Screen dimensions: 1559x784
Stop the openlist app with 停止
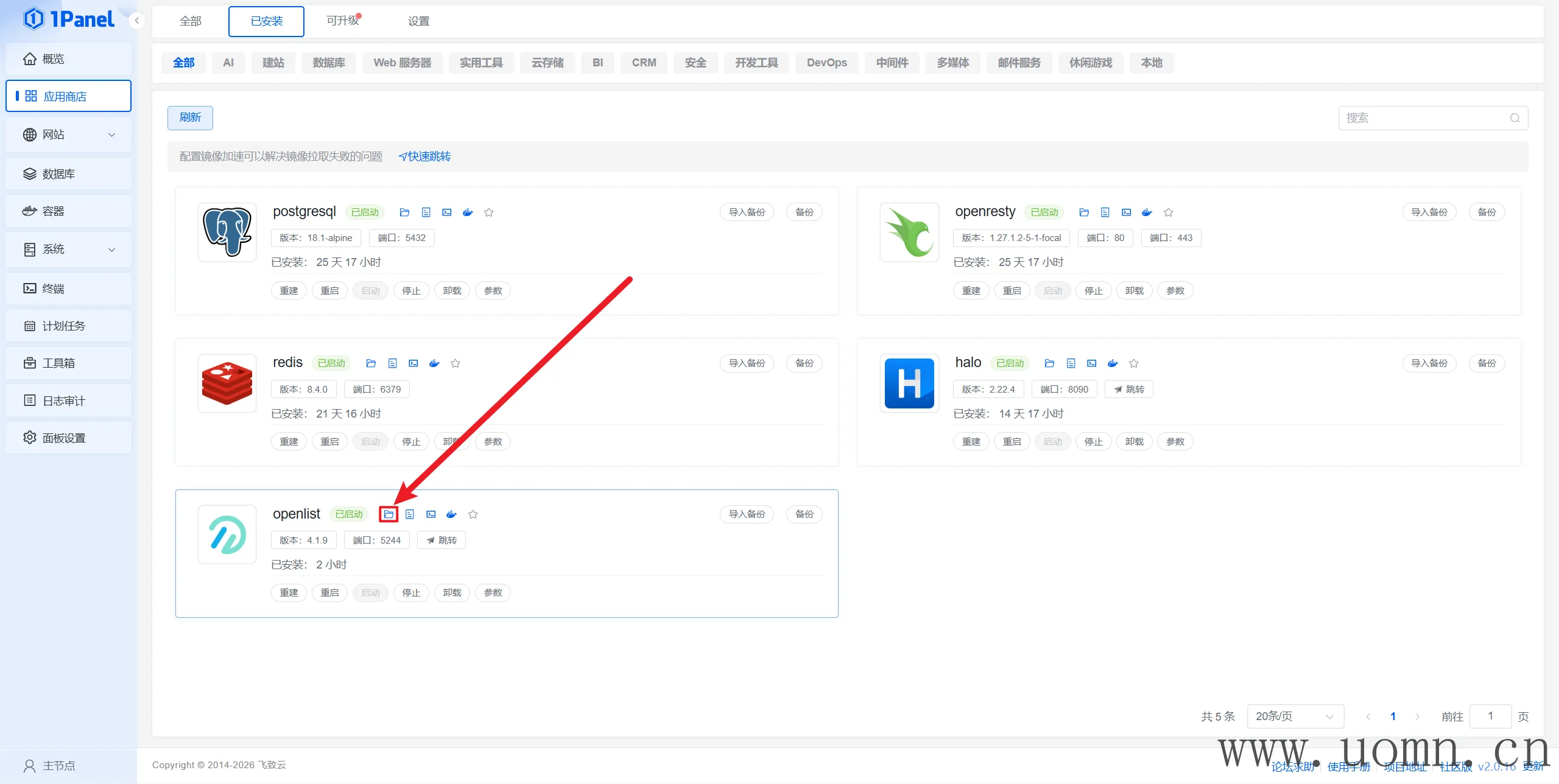(411, 593)
